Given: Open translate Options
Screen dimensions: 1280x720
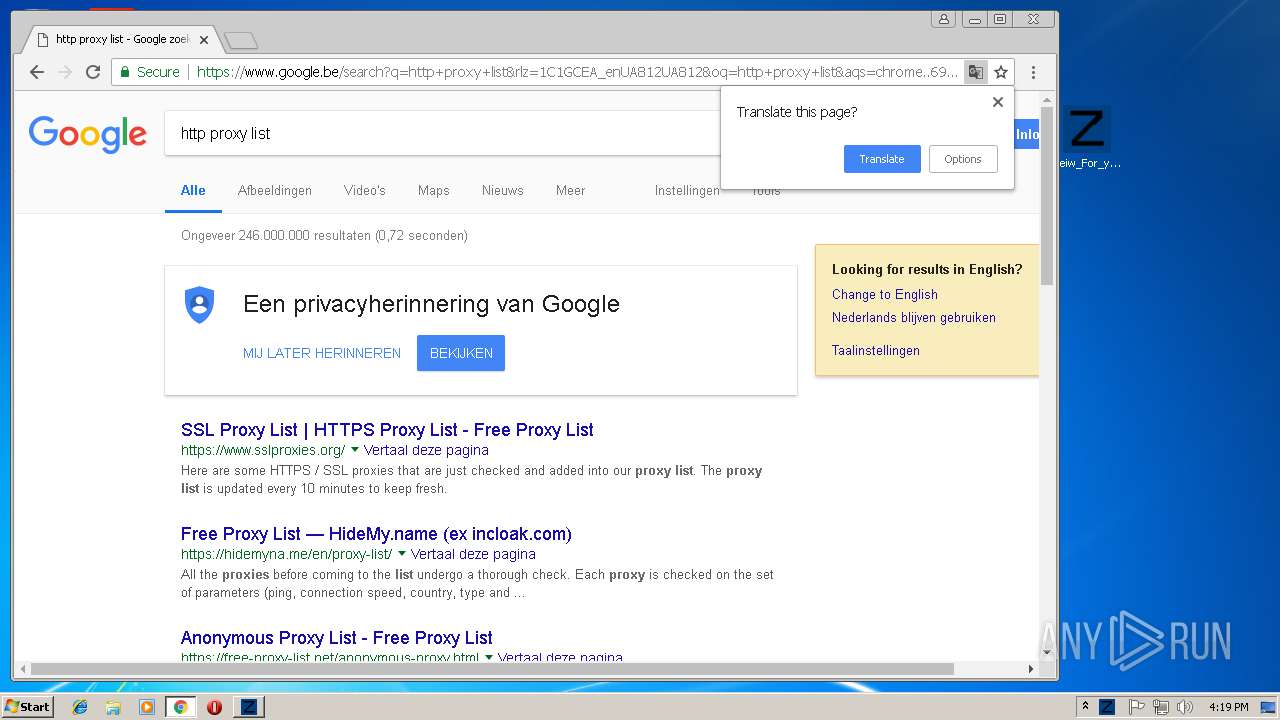Looking at the screenshot, I should pyautogui.click(x=963, y=159).
